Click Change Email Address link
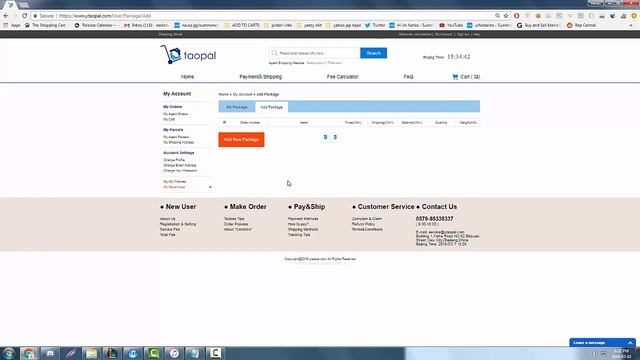 [180, 165]
